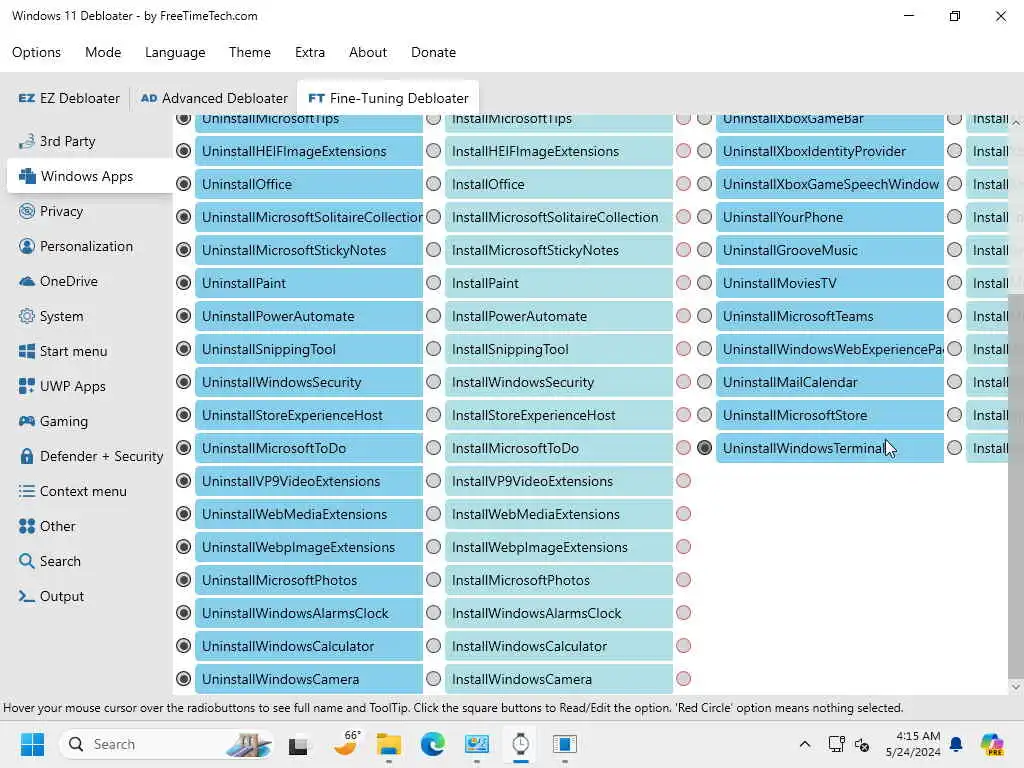Open Task View from the taskbar
Viewport: 1024px width, 768px height.
[x=298, y=744]
